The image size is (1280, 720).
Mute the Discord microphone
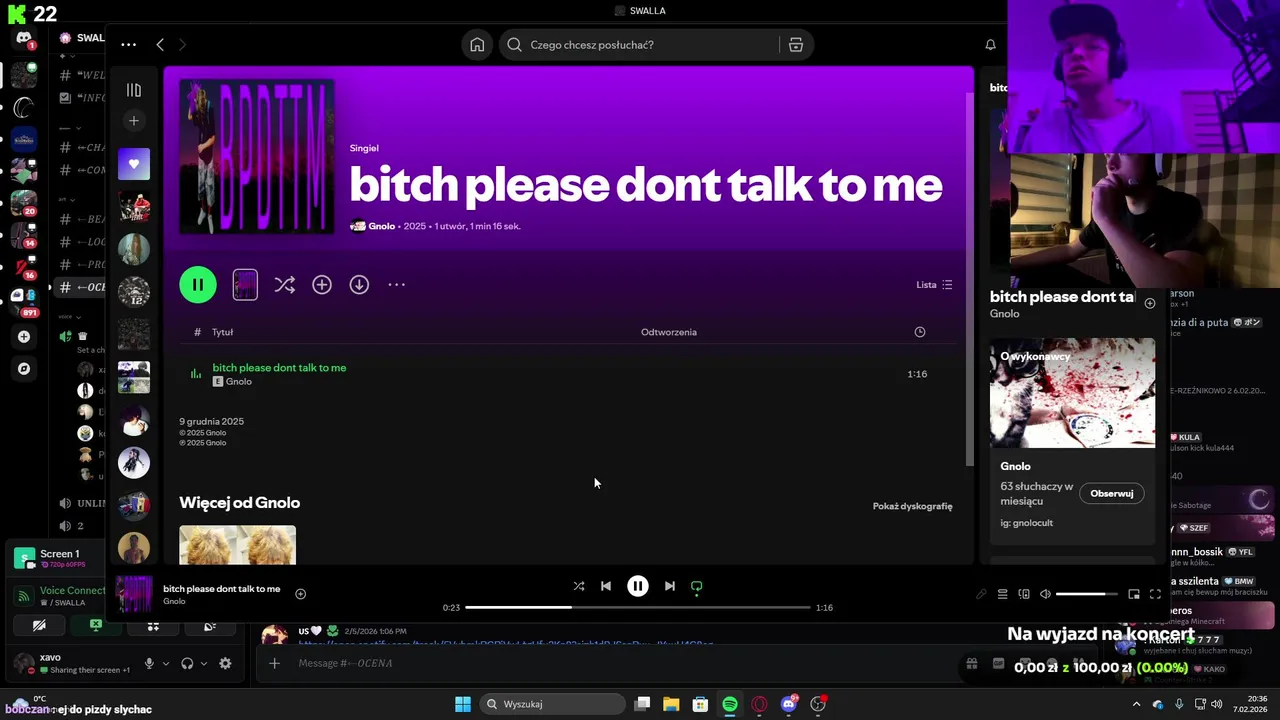click(149, 663)
